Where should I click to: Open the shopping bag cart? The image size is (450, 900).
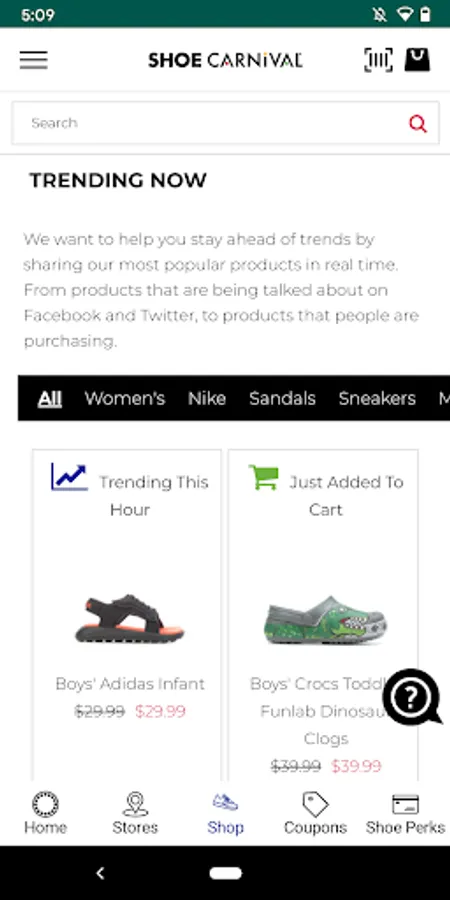pyautogui.click(x=417, y=60)
